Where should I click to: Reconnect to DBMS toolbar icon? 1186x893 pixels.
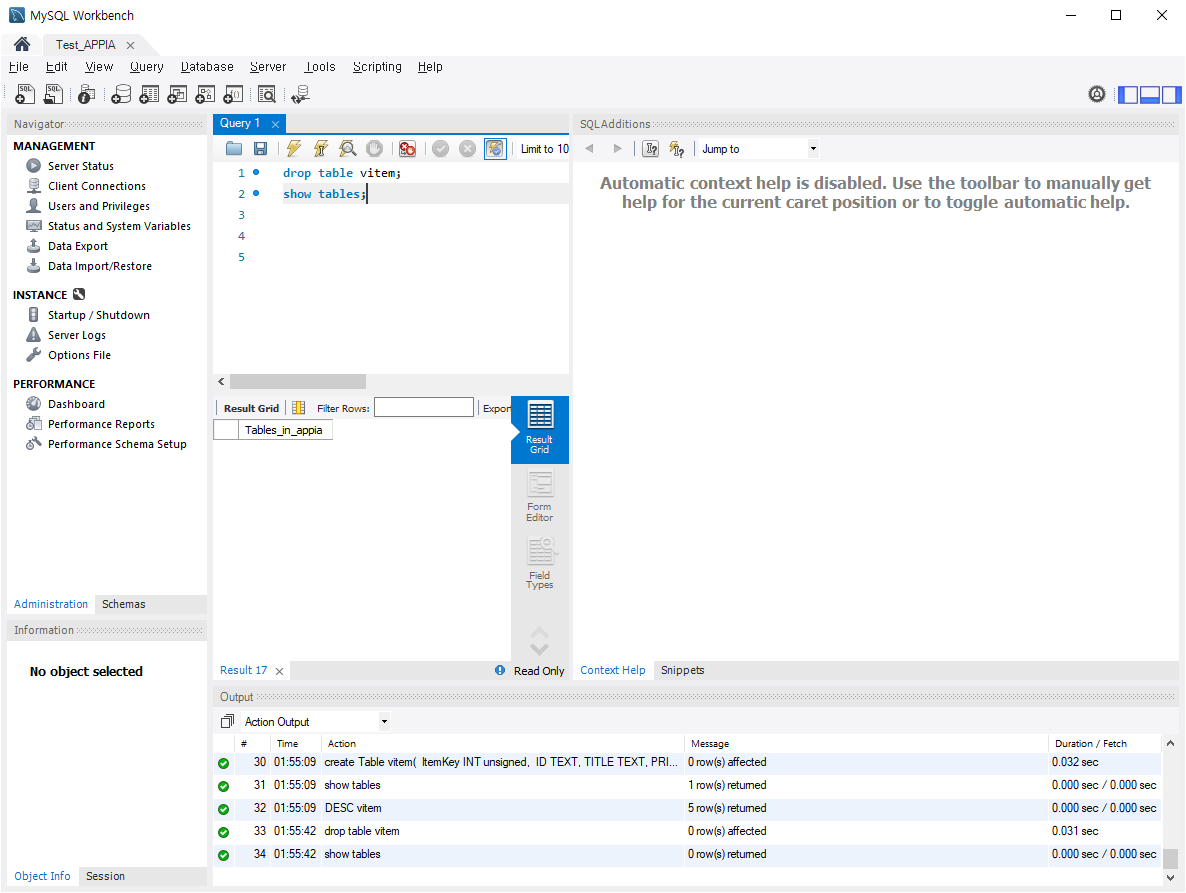tap(300, 94)
